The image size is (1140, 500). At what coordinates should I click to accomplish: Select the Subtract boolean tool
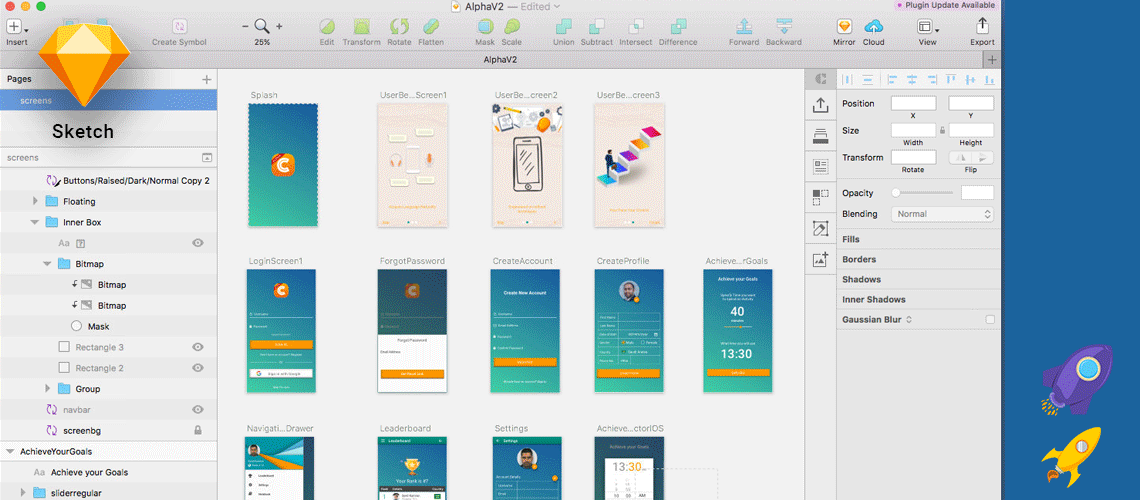(x=596, y=27)
